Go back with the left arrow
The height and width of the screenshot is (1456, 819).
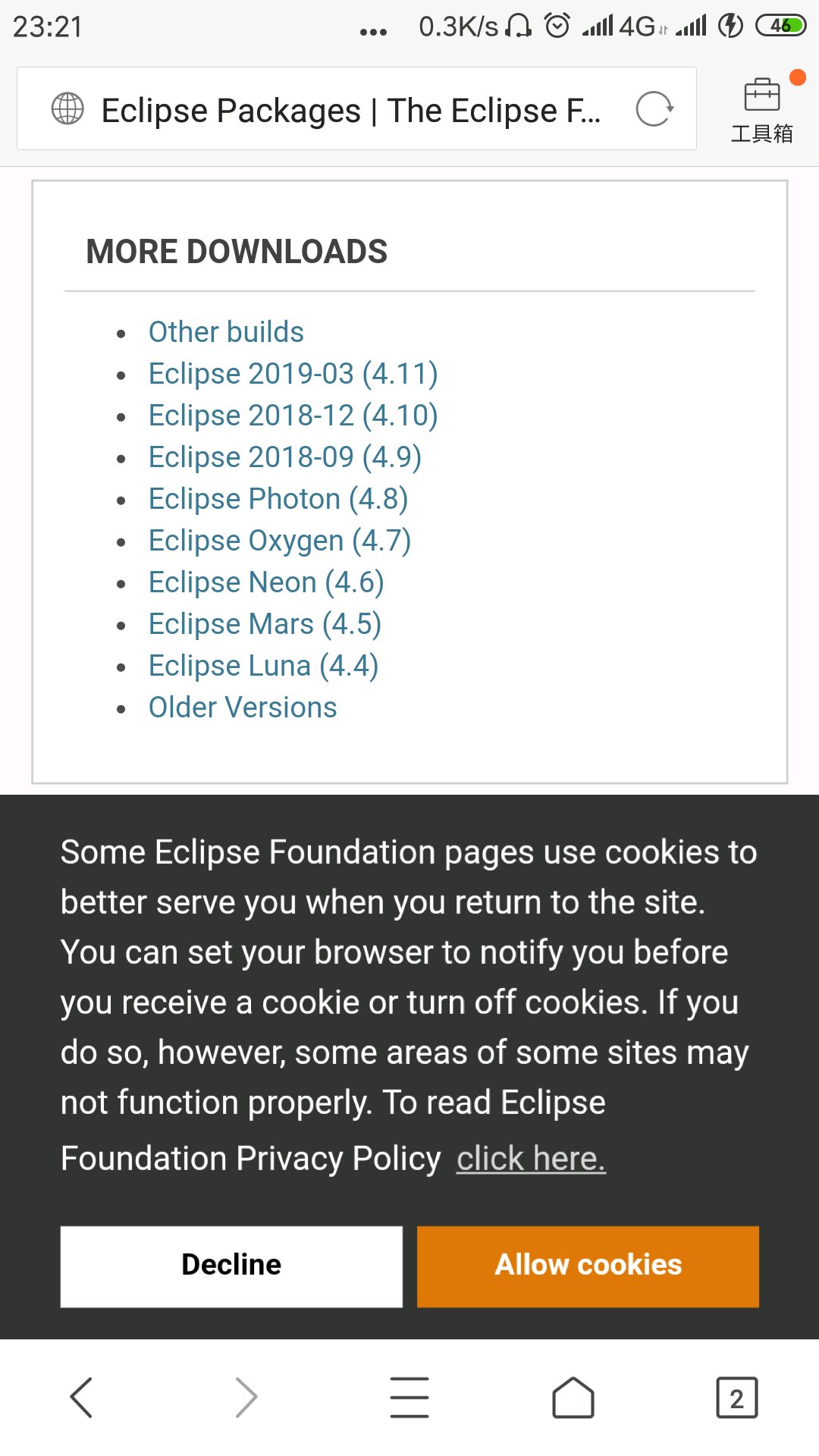click(81, 1397)
